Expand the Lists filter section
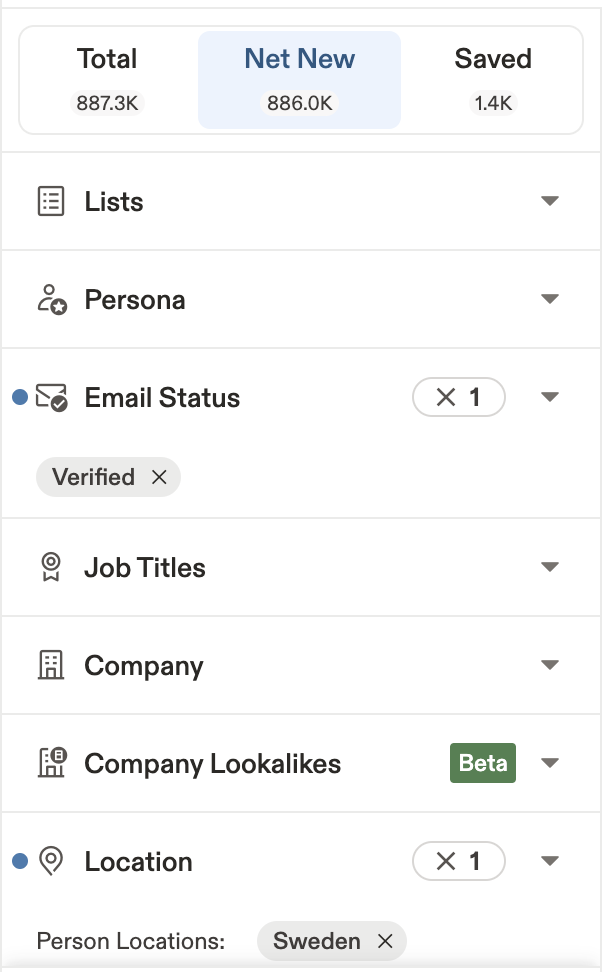The height and width of the screenshot is (972, 602). click(x=549, y=201)
